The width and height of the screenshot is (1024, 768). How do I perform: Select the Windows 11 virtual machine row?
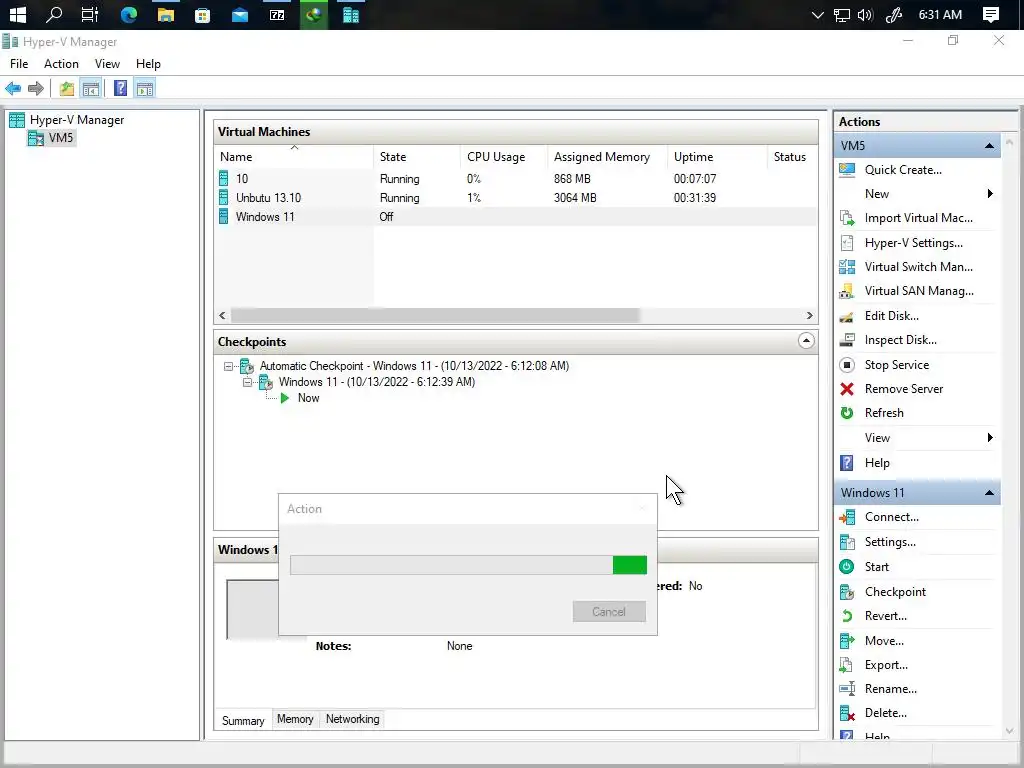(x=516, y=217)
